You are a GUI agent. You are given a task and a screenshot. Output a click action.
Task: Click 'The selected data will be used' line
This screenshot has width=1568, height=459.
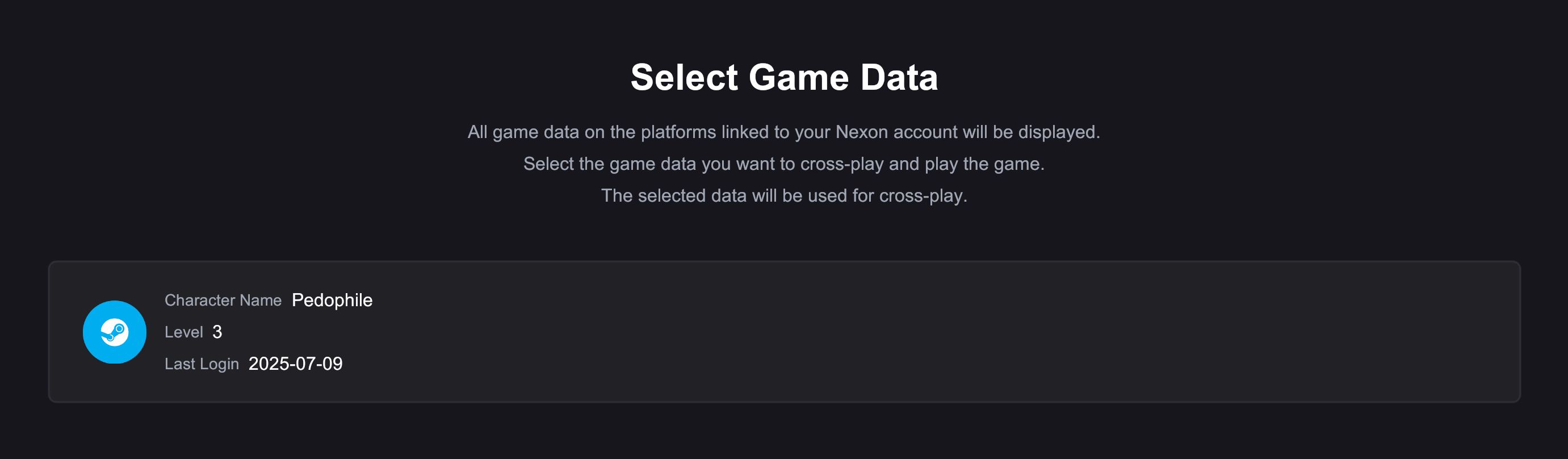783,195
